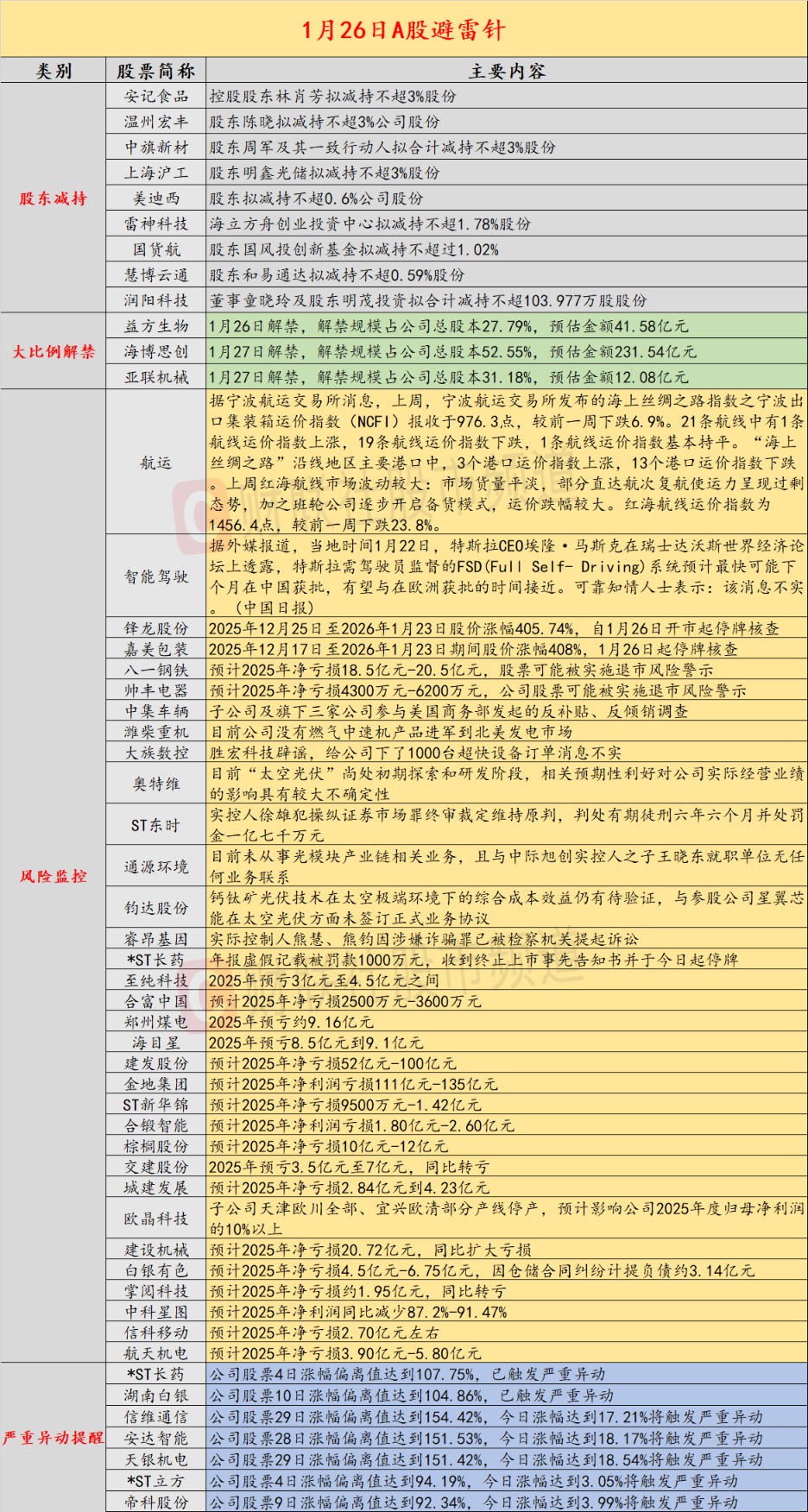The width and height of the screenshot is (808, 1512).
Task: Select the 帝科股份 stock name cell
Action: tap(155, 1502)
